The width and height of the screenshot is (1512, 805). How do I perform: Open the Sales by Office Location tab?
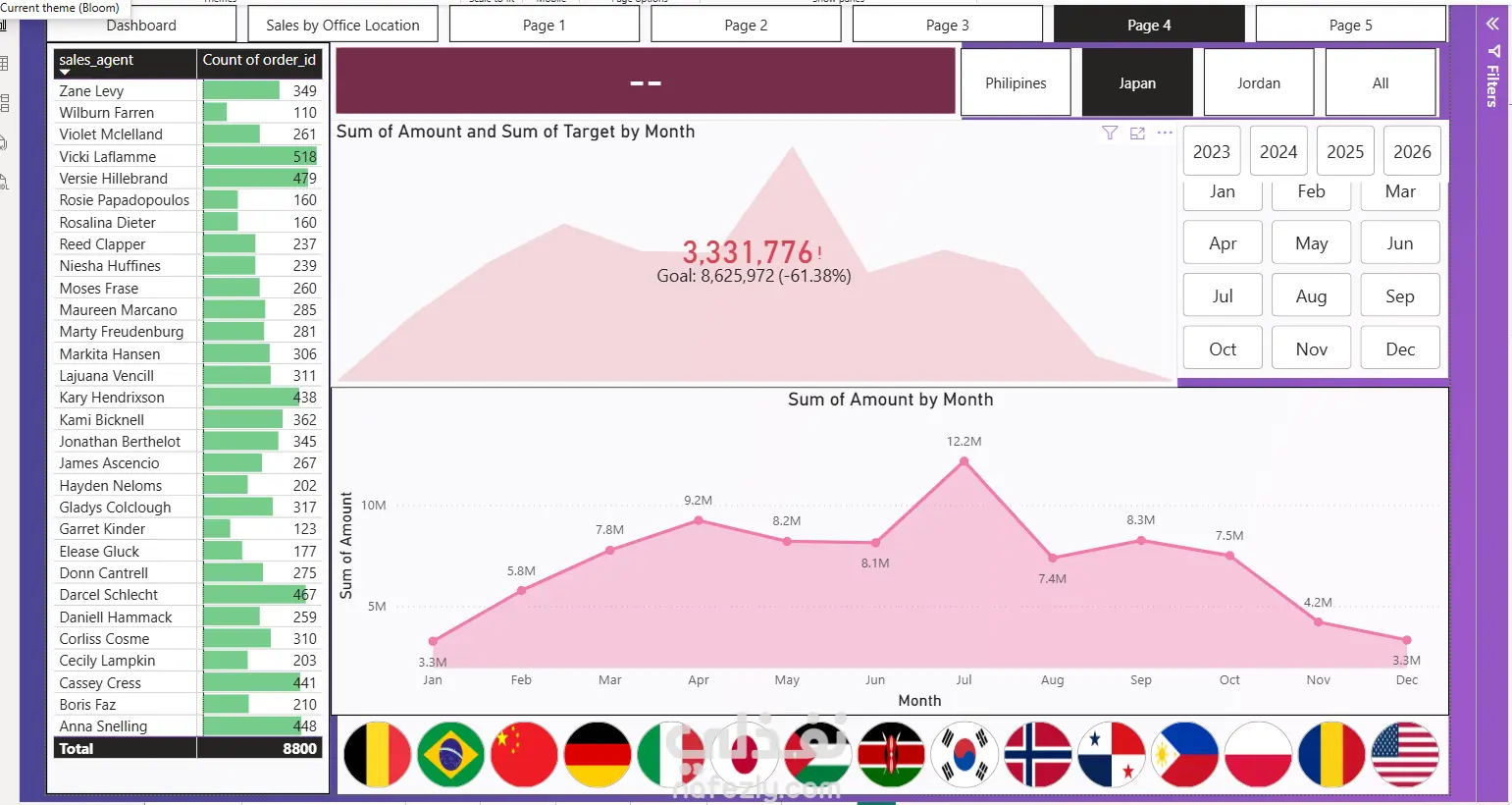pos(342,25)
